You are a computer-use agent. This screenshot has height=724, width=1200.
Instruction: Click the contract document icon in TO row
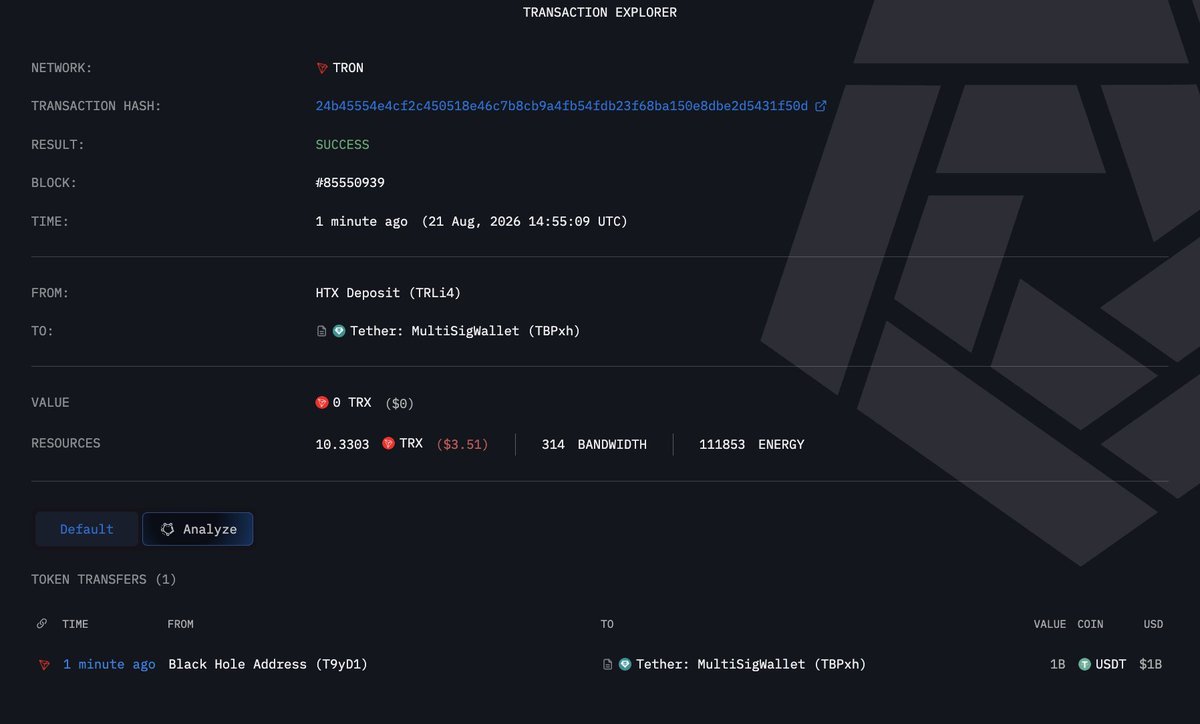tap(322, 331)
